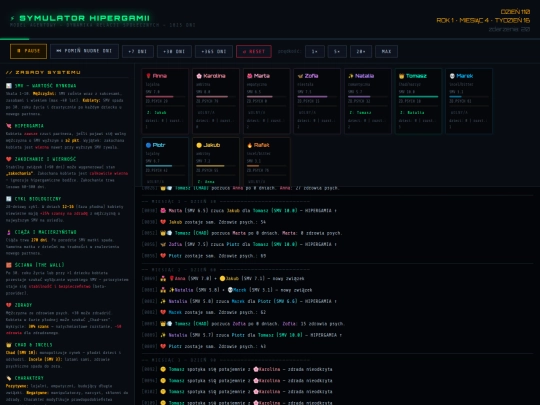Click the heart icon next to ZAKOCHANIE I WIERNOŚĆ
The height and width of the screenshot is (405, 540).
click(x=9, y=159)
